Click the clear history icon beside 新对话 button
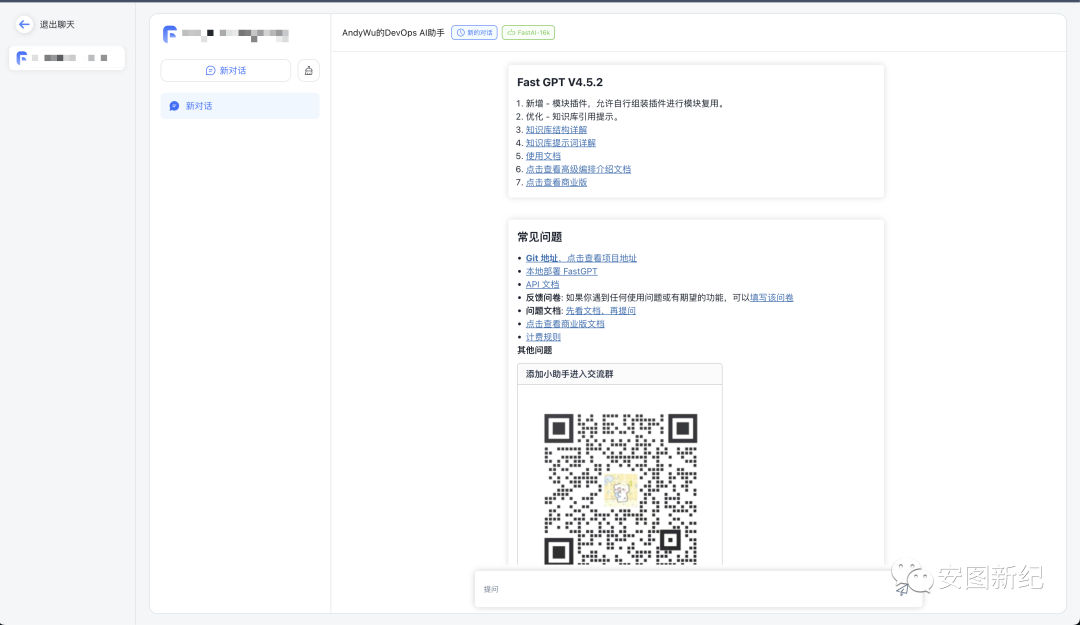Viewport: 1080px width, 625px height. click(309, 71)
